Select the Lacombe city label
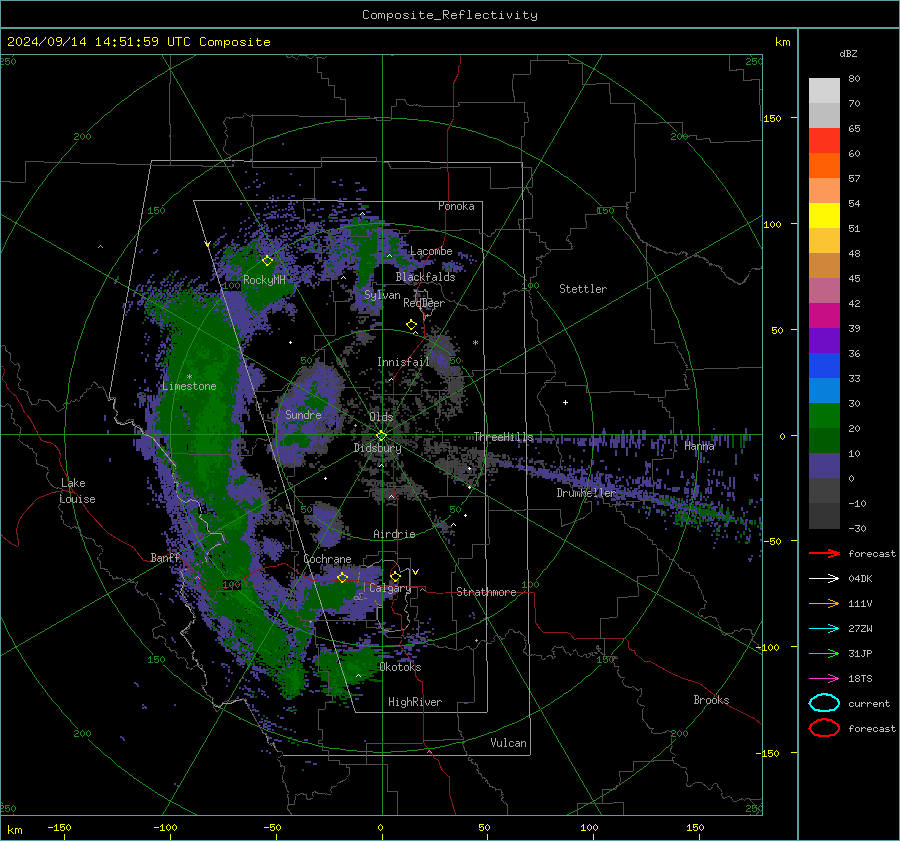The image size is (900, 841). (x=431, y=251)
